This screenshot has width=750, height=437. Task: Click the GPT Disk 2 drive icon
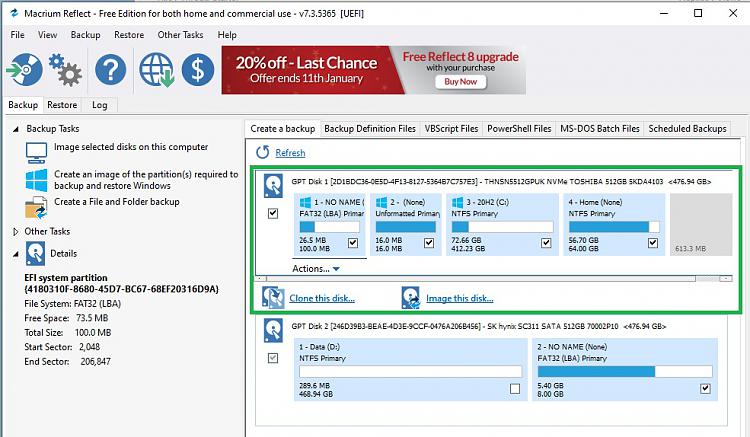point(273,330)
